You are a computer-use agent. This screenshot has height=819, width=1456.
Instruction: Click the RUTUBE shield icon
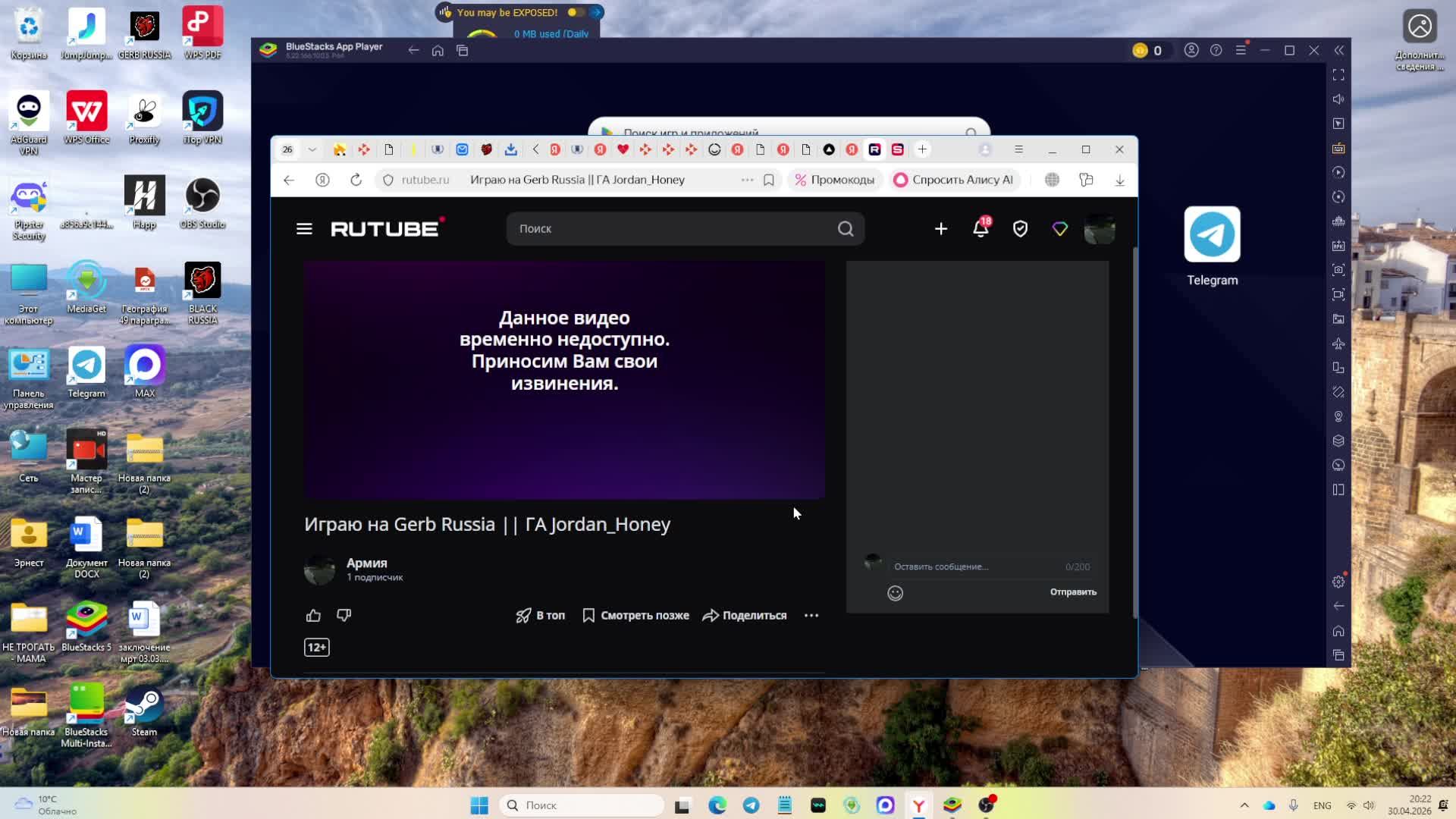(x=1020, y=228)
